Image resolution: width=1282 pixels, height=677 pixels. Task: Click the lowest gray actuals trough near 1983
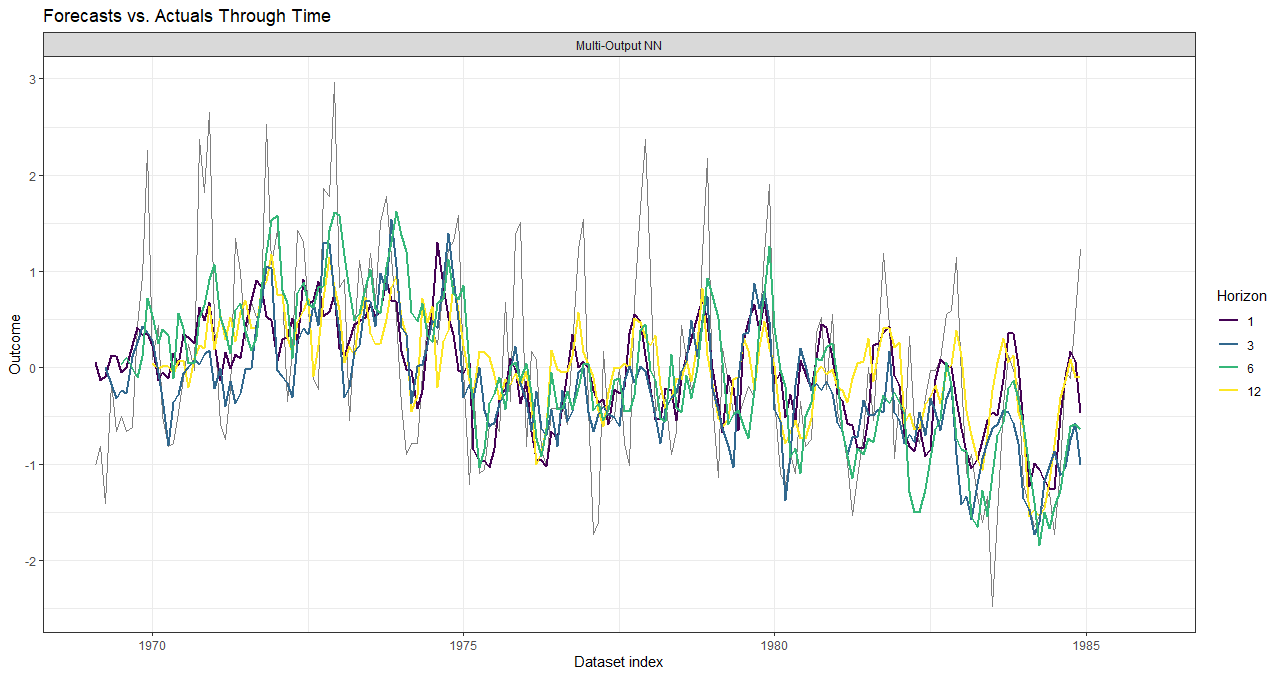[992, 605]
